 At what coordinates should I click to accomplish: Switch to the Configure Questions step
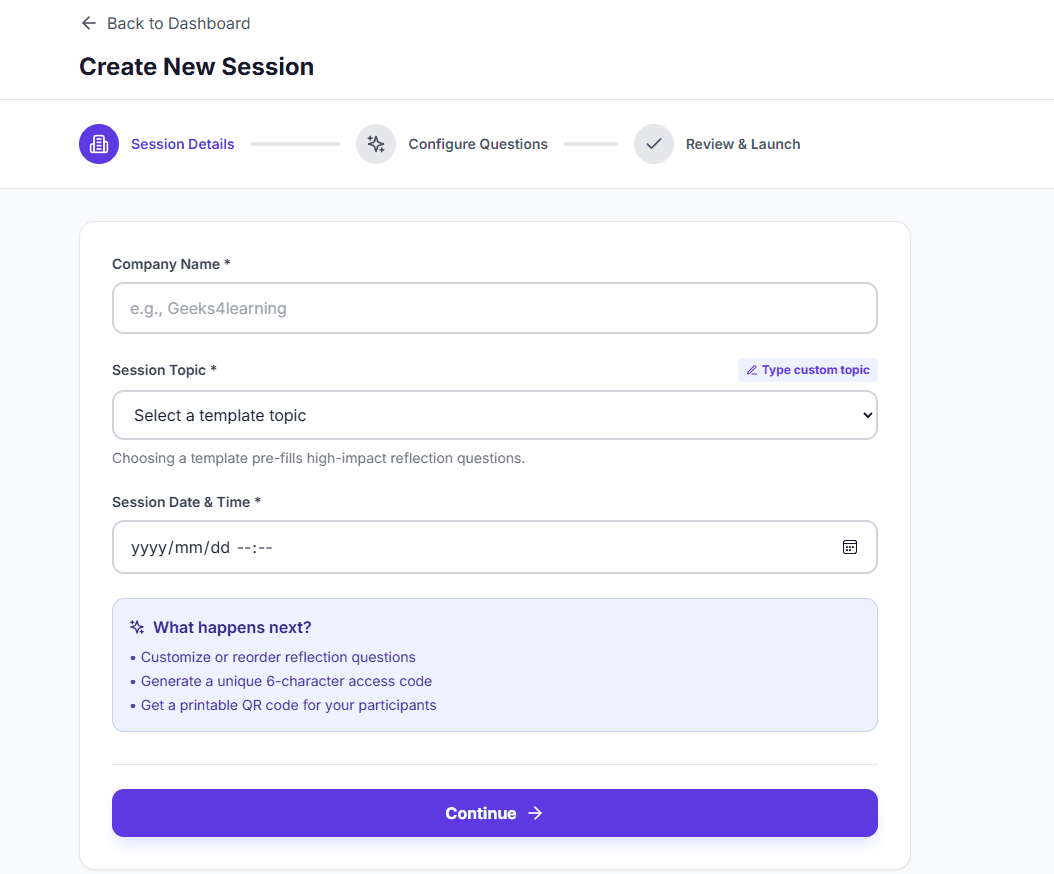pos(478,144)
